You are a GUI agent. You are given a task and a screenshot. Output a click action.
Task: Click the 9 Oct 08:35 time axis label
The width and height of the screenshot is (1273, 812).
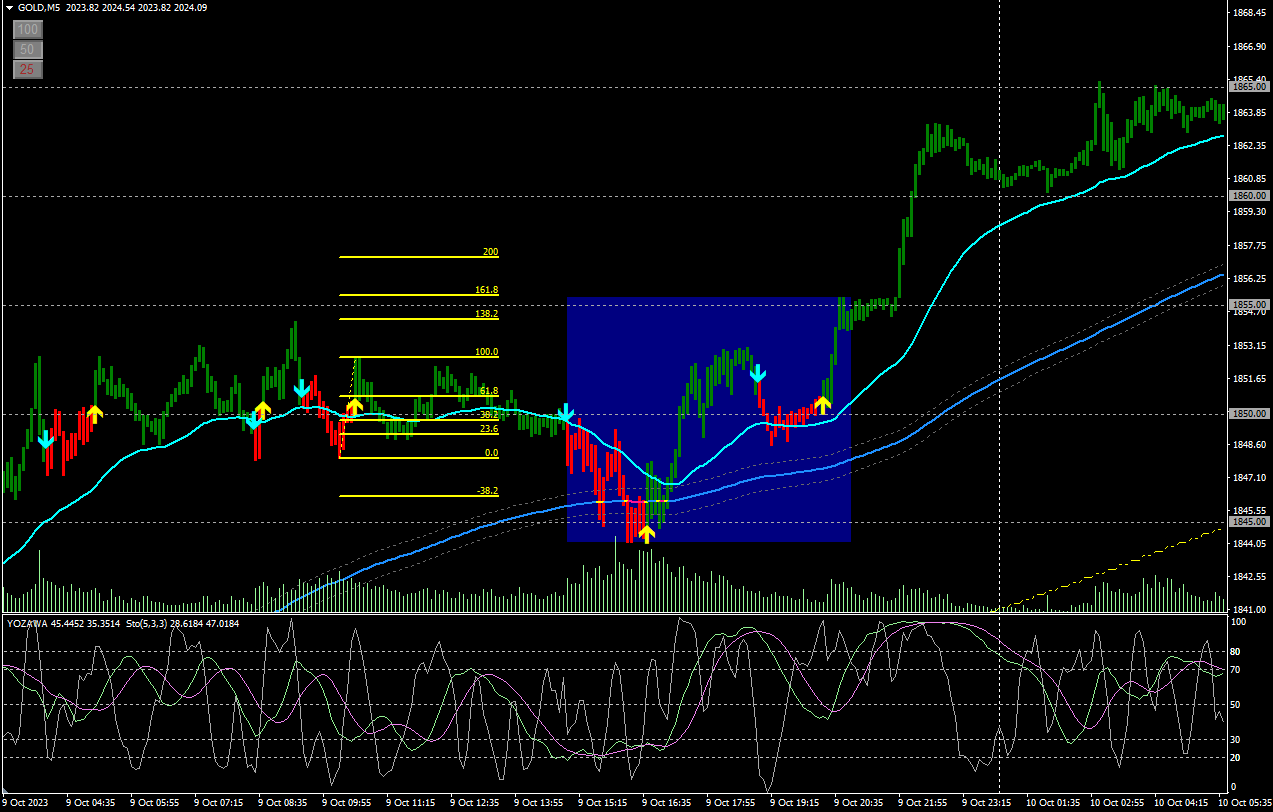pyautogui.click(x=283, y=802)
